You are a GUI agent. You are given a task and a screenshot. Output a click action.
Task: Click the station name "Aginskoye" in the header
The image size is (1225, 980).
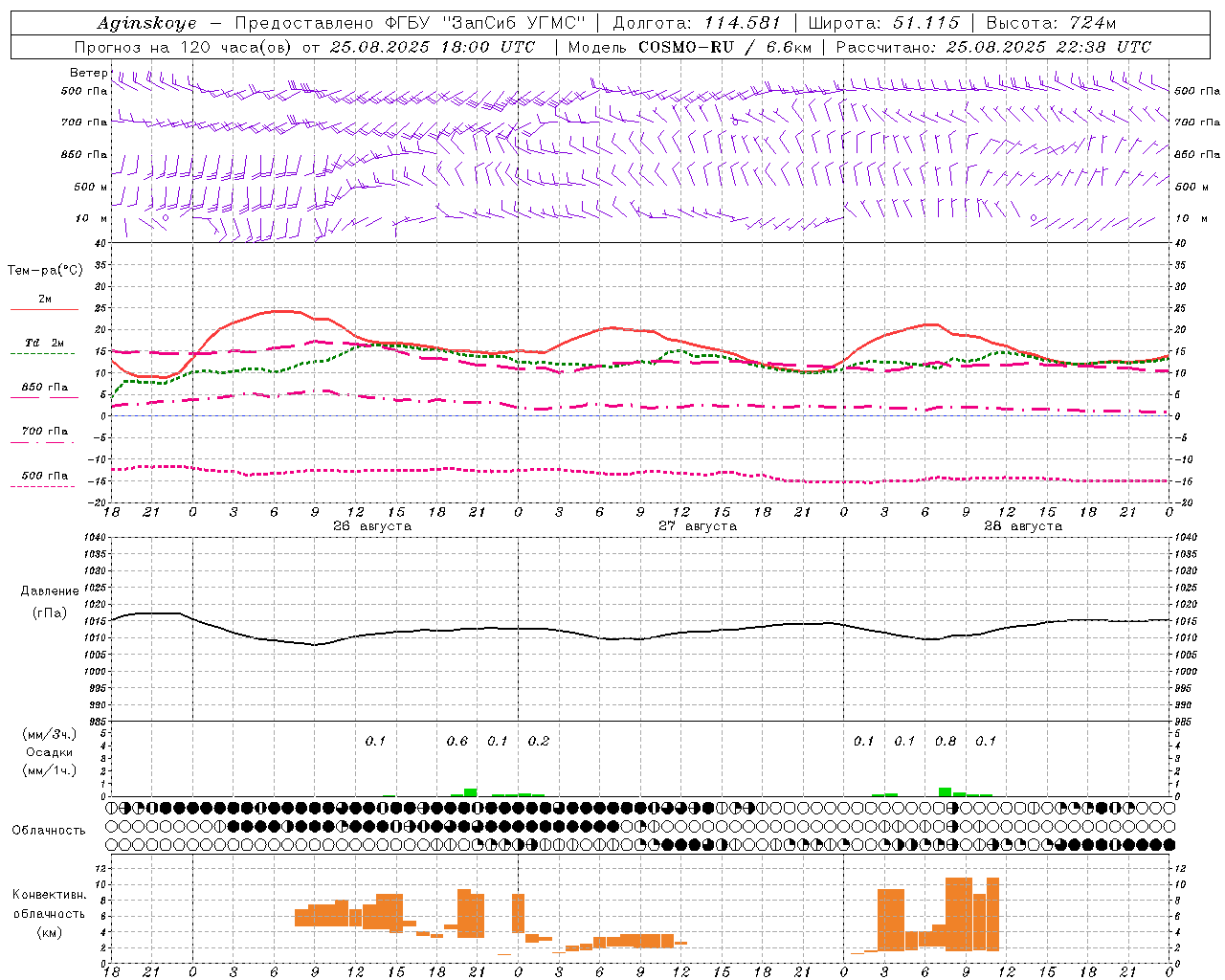click(146, 23)
